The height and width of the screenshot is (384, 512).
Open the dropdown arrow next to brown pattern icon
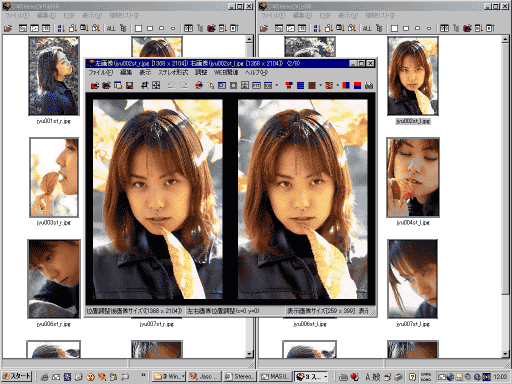[320, 86]
